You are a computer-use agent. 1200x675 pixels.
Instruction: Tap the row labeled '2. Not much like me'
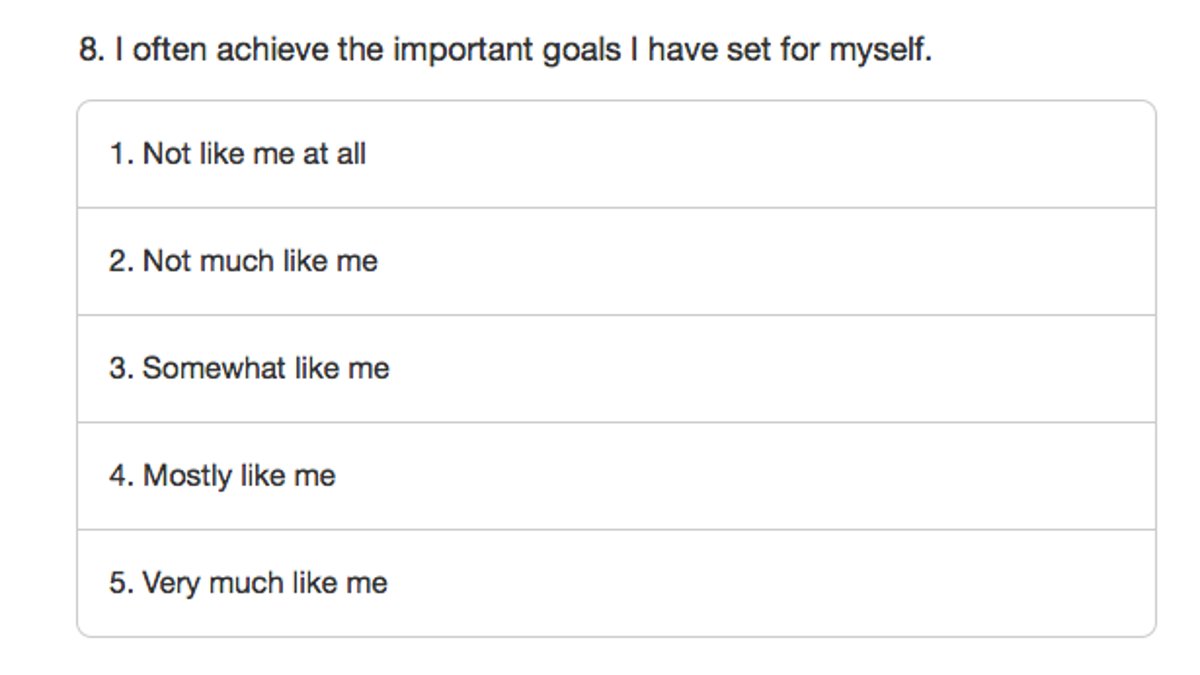[x=616, y=261]
